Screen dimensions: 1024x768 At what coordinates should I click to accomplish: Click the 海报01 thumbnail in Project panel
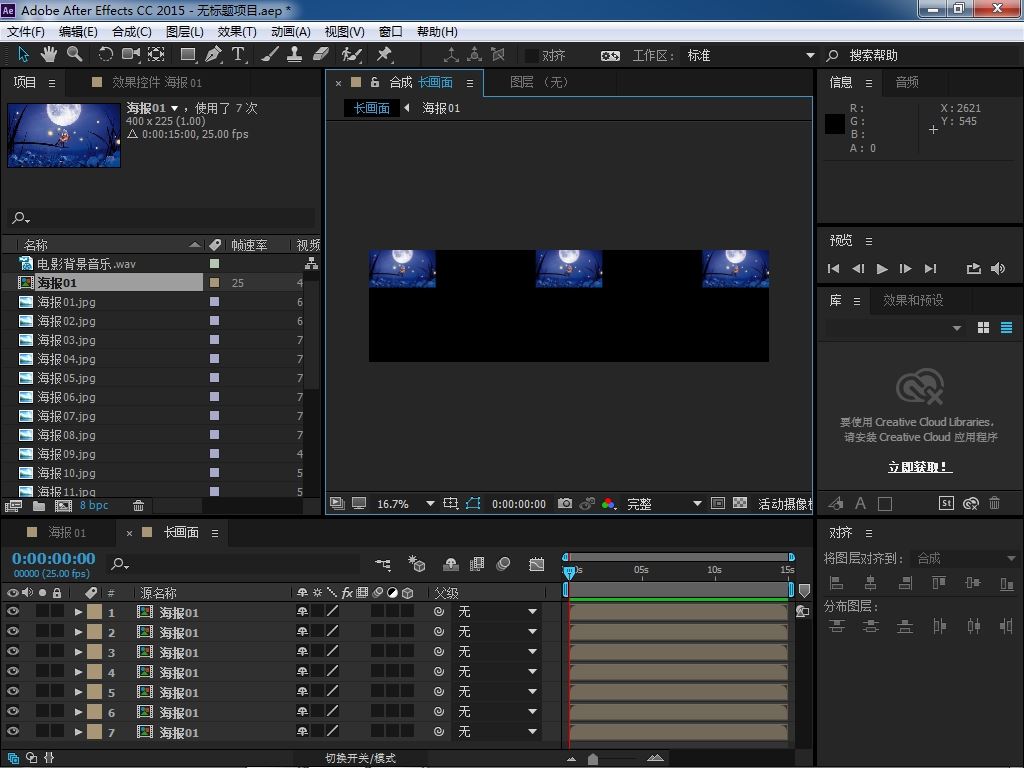[x=64, y=135]
